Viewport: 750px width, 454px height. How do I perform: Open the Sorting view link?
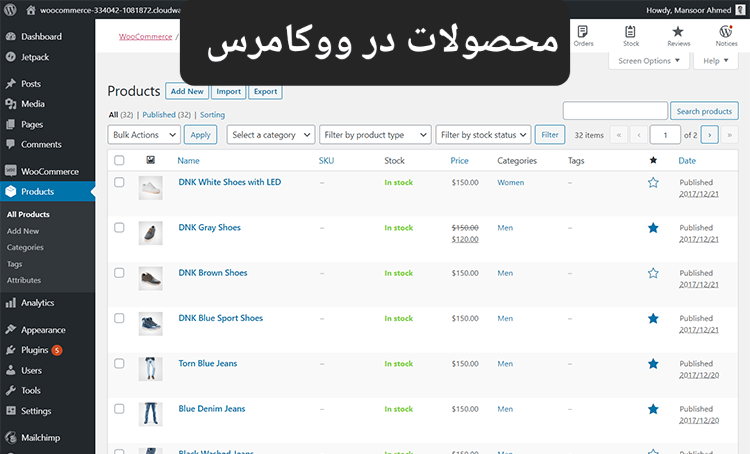[212, 115]
